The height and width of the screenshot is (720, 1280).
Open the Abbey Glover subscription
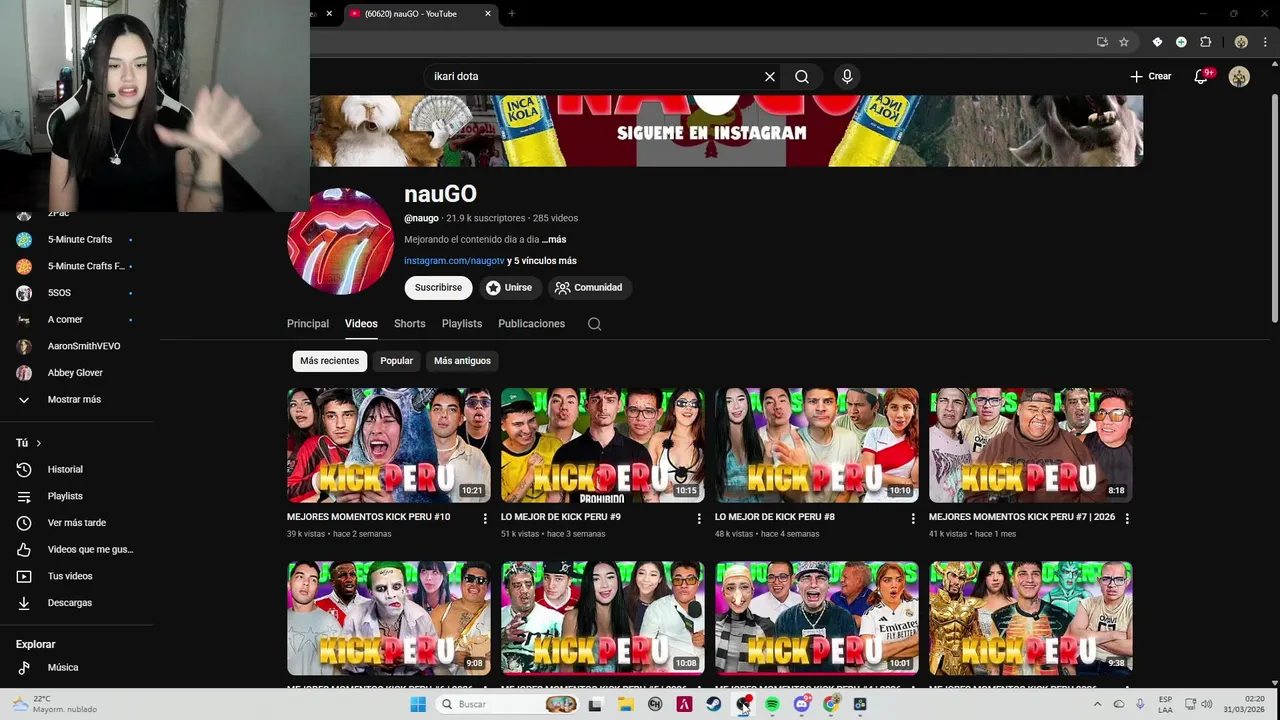(x=76, y=373)
